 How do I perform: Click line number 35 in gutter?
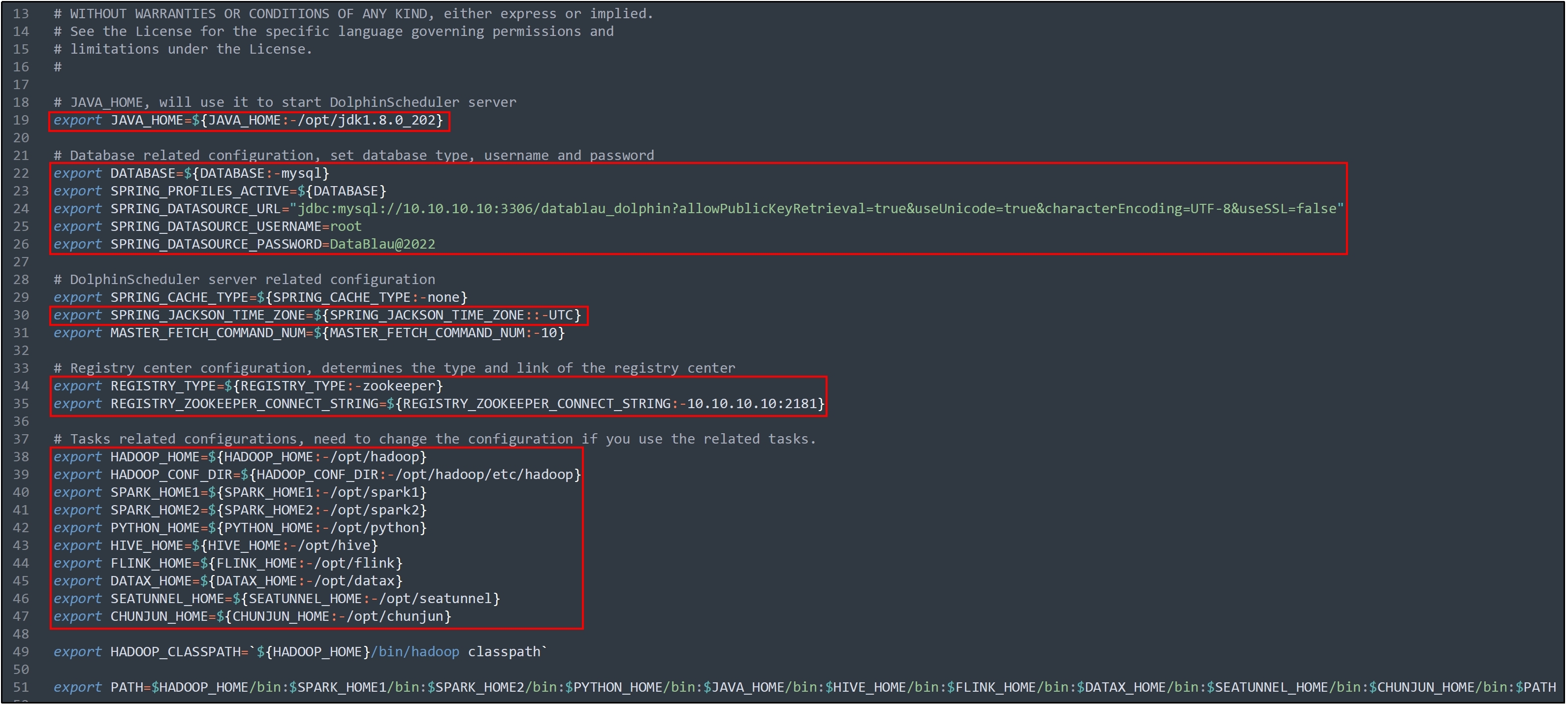pyautogui.click(x=21, y=404)
